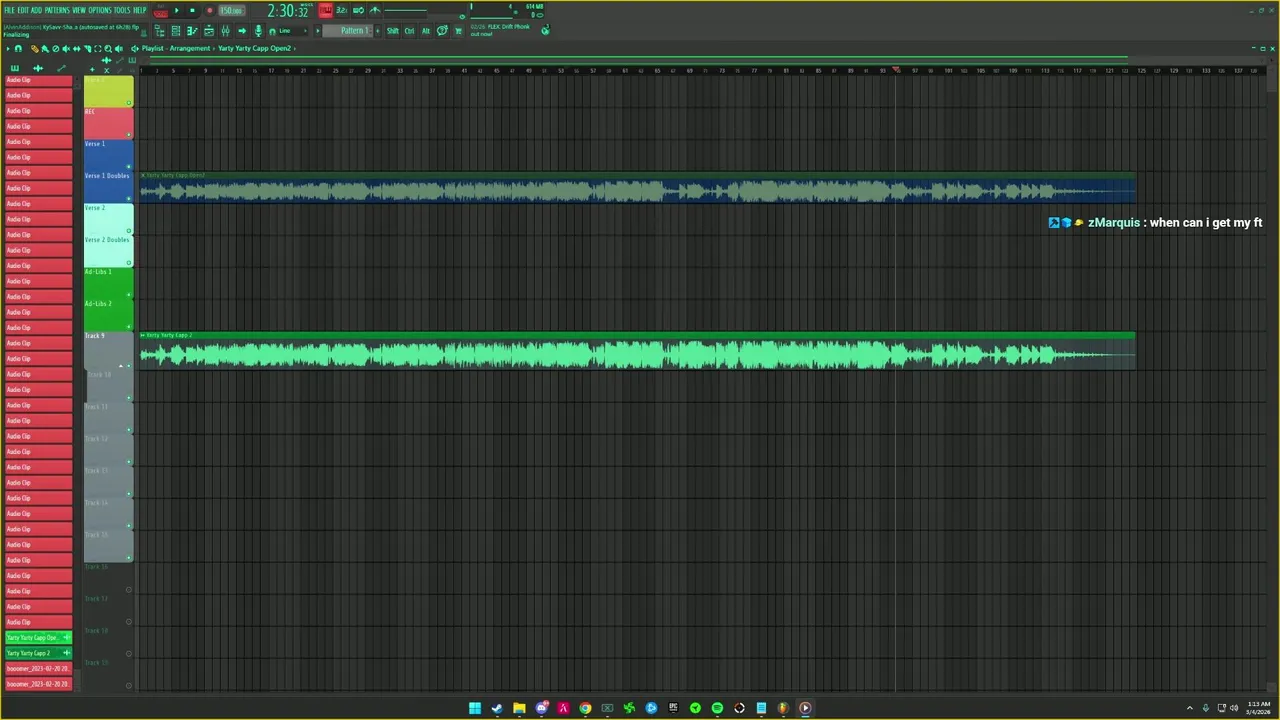Open the FILE menu
Image resolution: width=1280 pixels, height=720 pixels.
[9, 10]
